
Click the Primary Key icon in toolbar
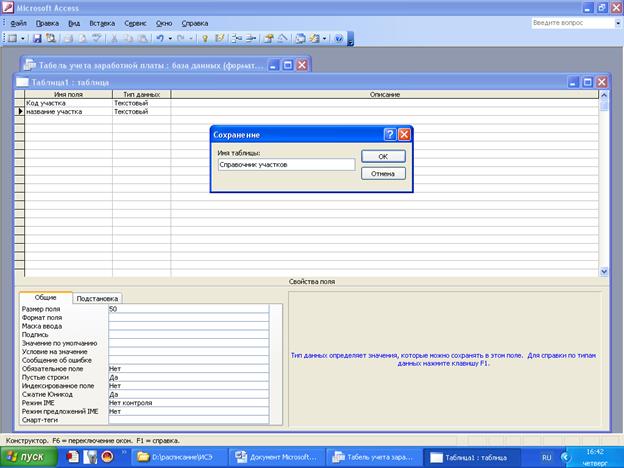206,38
